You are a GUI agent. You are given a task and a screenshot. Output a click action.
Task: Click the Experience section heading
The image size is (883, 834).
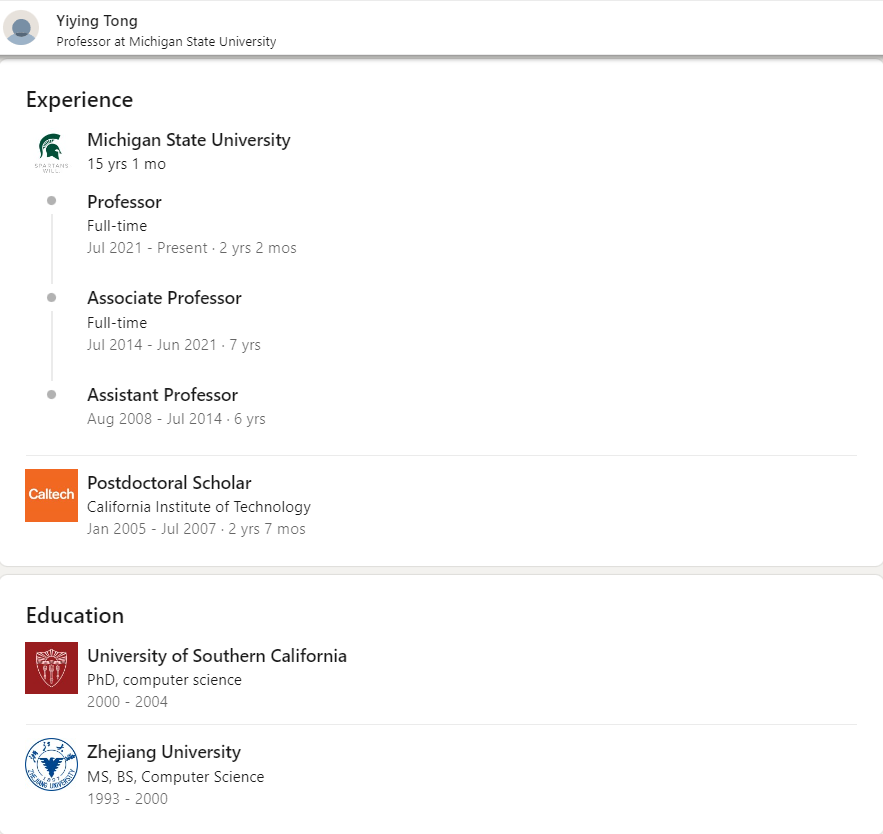[x=79, y=100]
